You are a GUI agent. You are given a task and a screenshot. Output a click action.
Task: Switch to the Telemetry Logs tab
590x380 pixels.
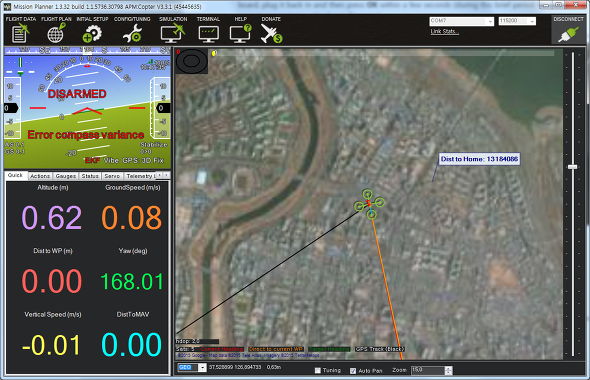[140, 176]
